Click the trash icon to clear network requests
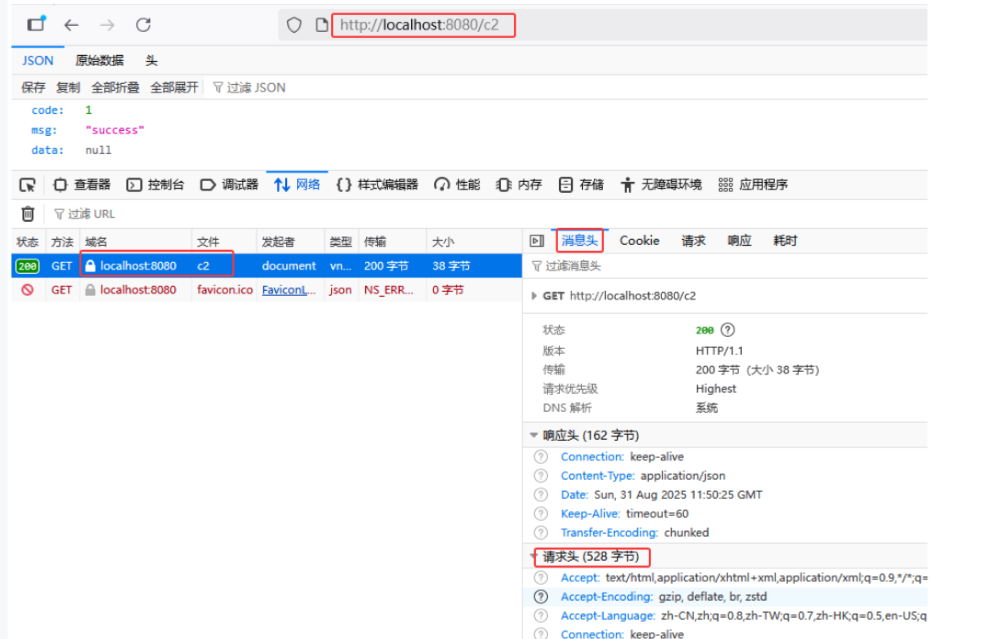988x639 pixels. pyautogui.click(x=28, y=214)
